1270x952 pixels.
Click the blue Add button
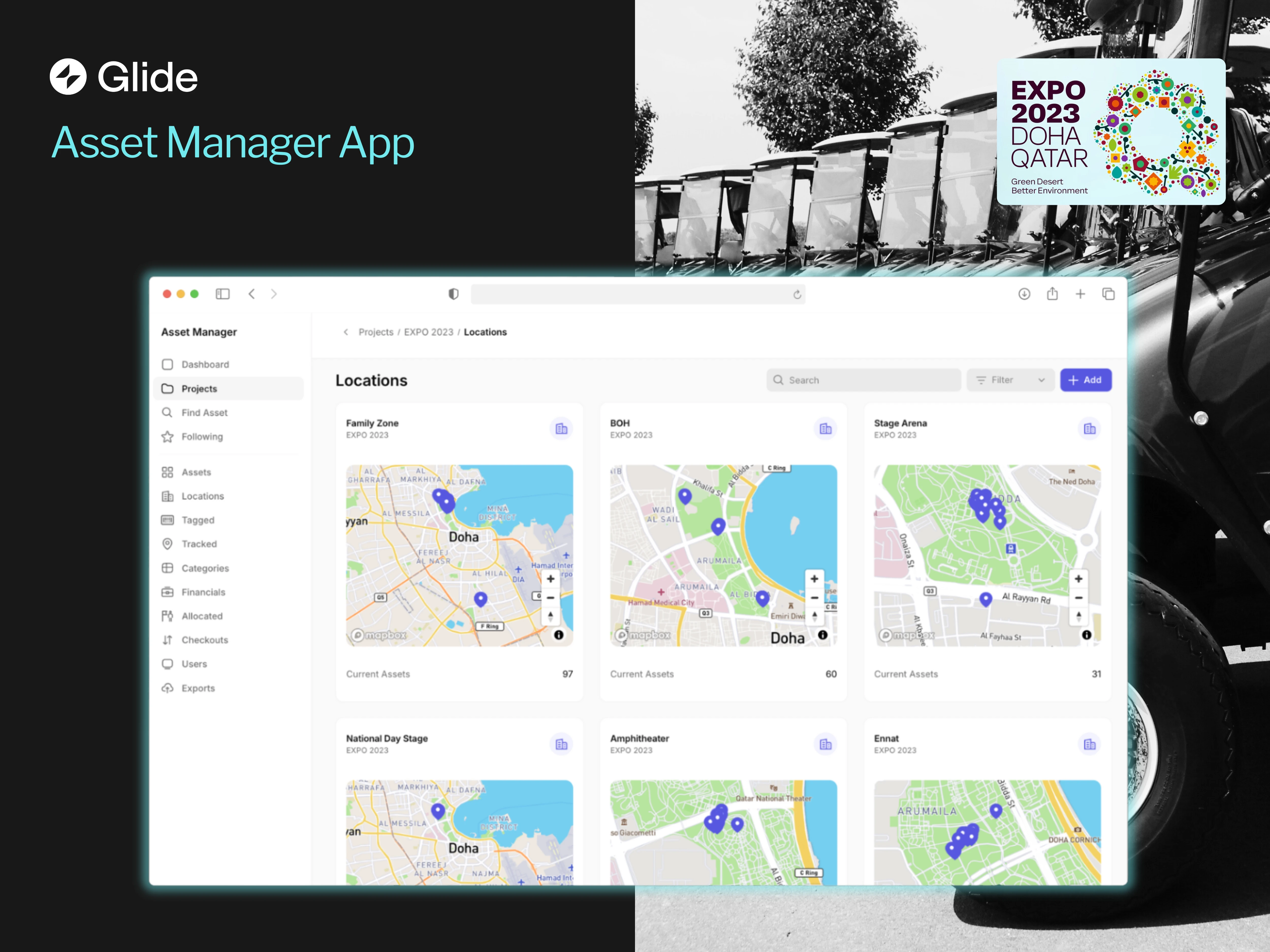(x=1085, y=380)
